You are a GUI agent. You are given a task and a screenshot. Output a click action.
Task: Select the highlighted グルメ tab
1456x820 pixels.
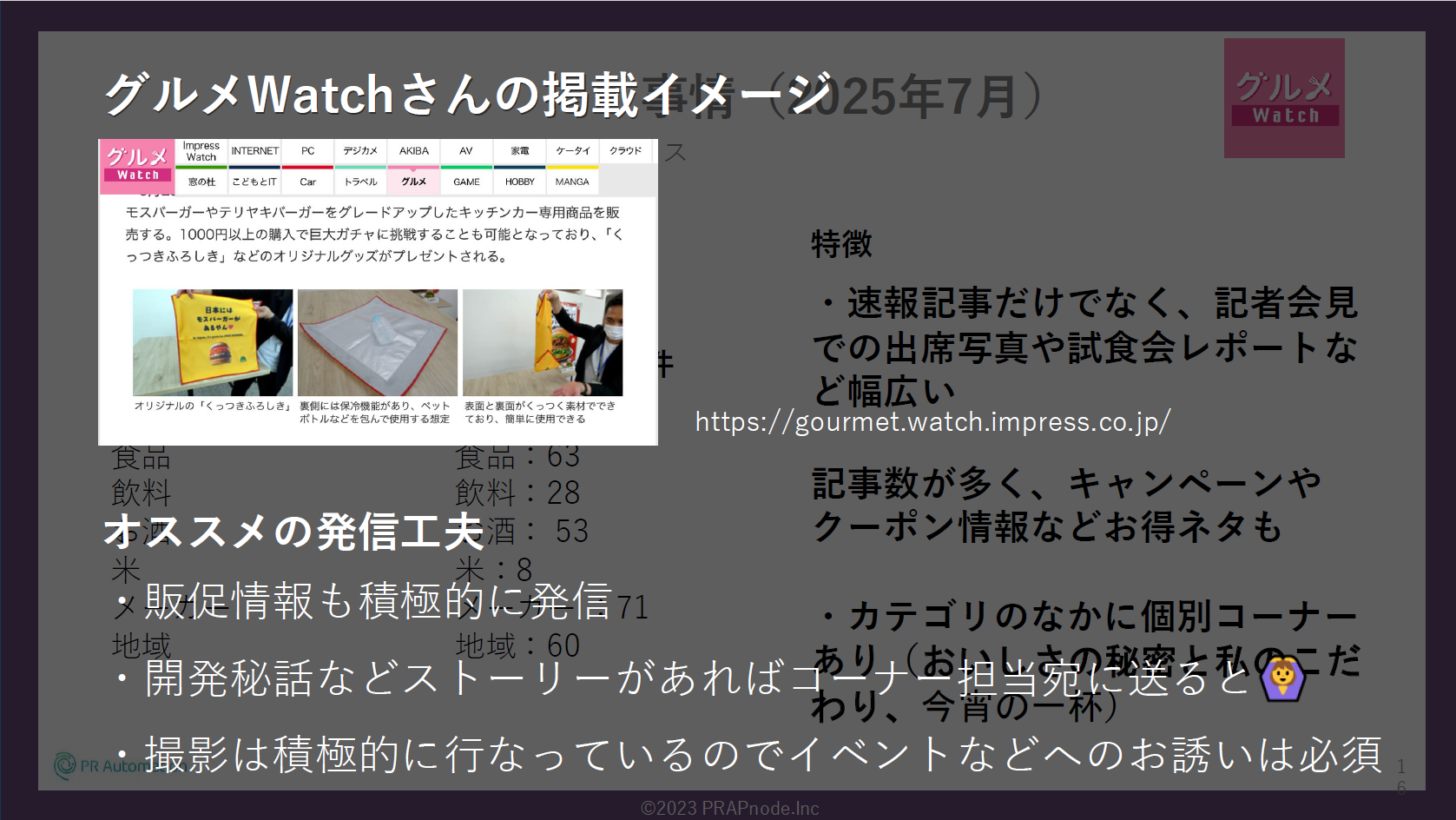click(414, 182)
